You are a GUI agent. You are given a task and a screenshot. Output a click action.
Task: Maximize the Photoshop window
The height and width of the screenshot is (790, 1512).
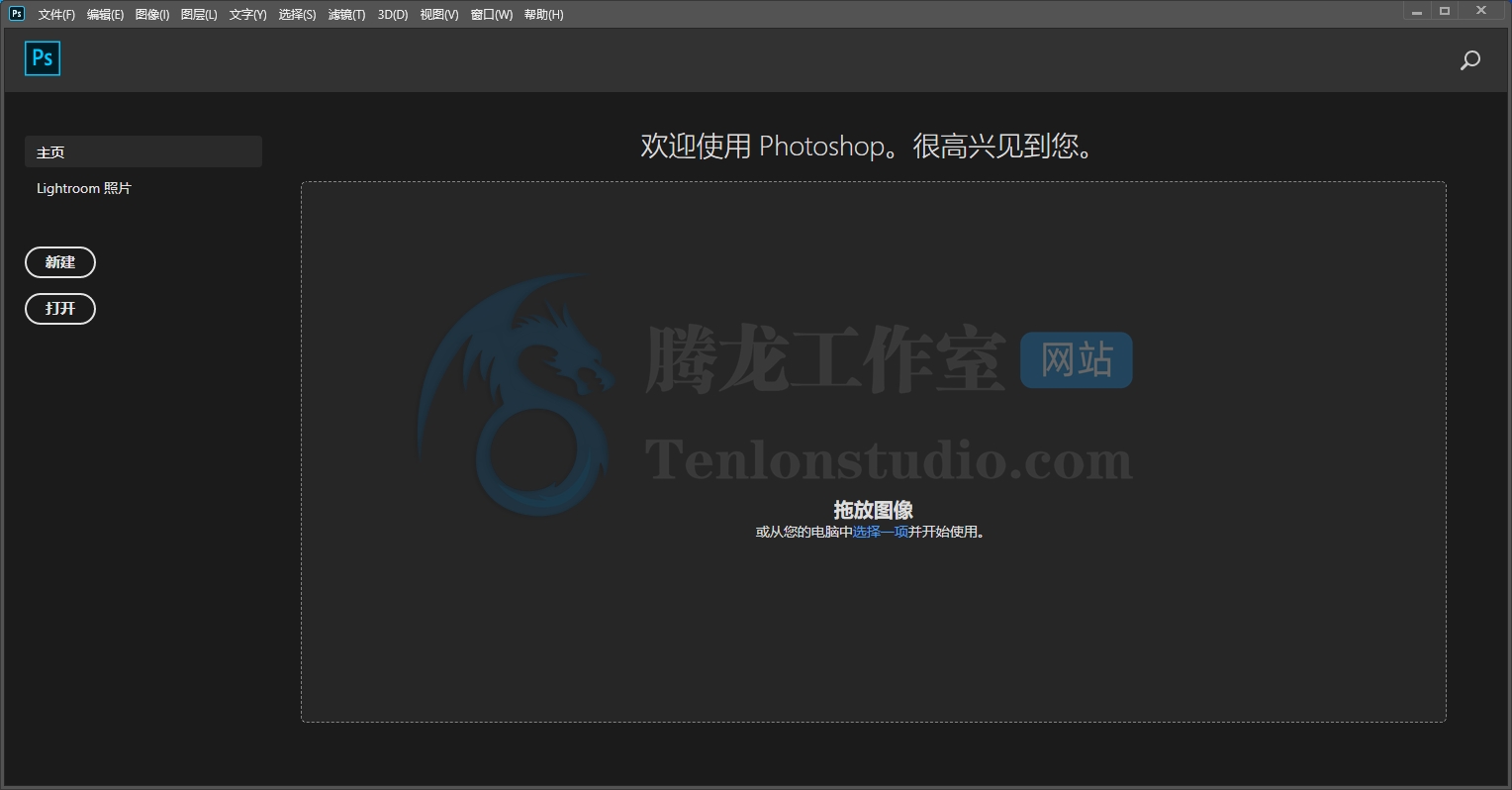pos(1444,11)
